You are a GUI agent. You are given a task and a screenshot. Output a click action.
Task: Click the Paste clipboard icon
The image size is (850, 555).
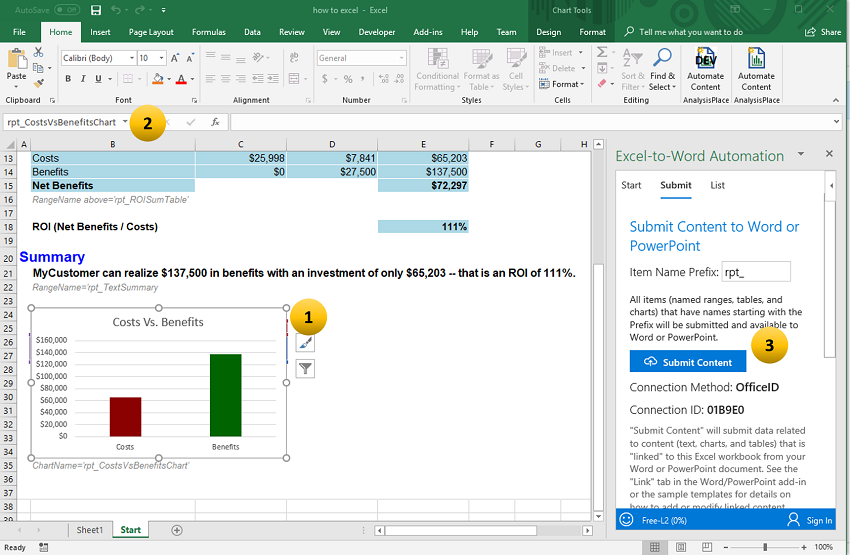[x=17, y=60]
